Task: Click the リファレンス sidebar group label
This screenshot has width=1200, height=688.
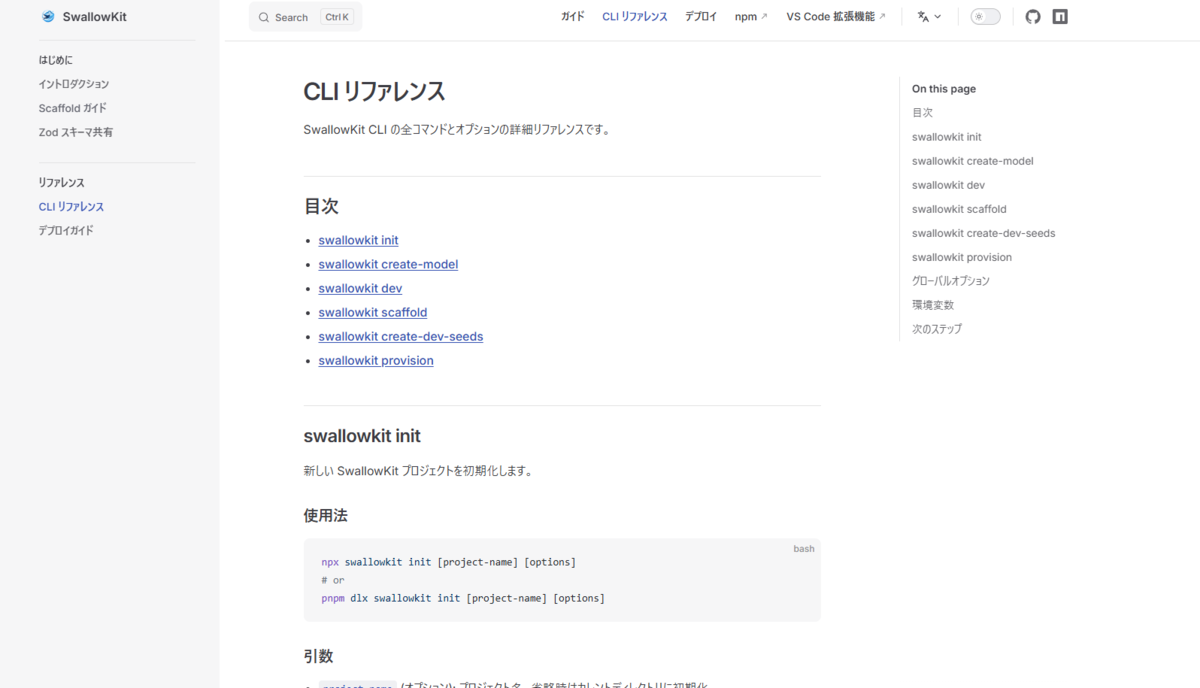Action: coord(62,183)
